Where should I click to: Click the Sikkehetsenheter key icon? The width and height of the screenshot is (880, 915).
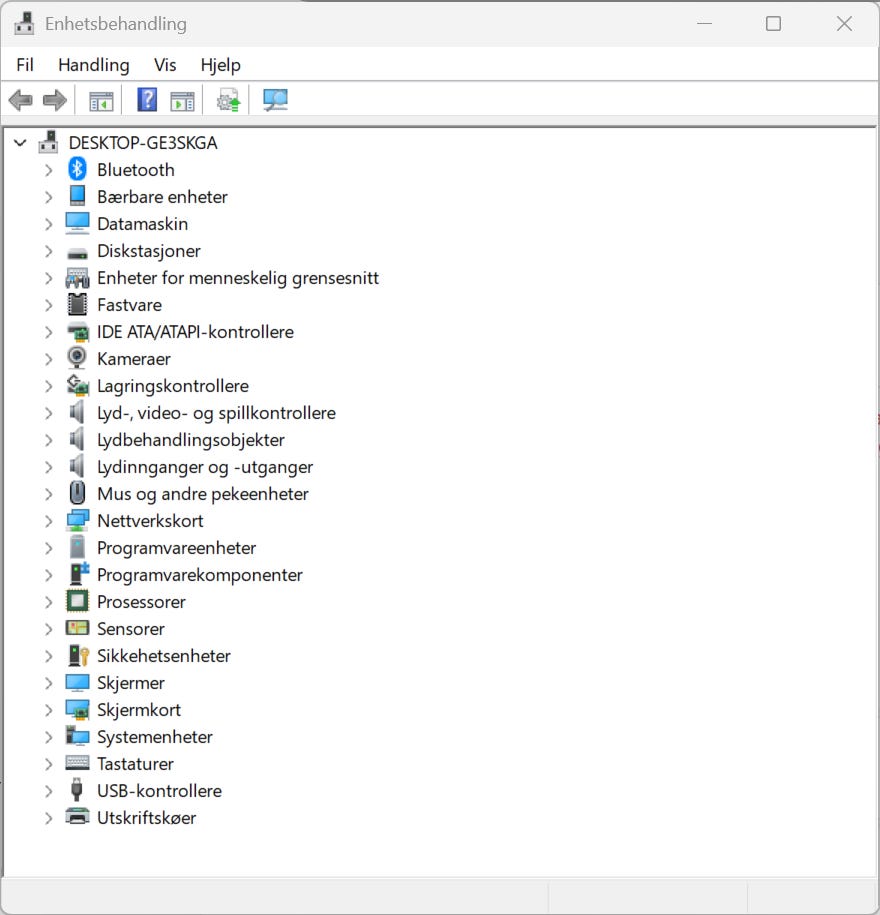[78, 655]
